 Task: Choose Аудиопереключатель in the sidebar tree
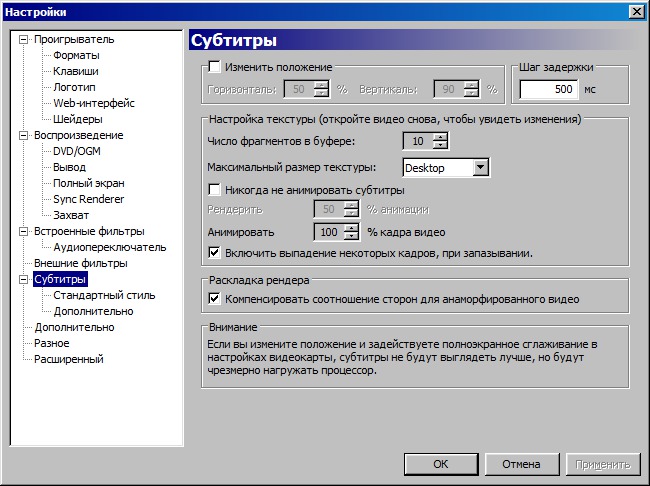109,247
